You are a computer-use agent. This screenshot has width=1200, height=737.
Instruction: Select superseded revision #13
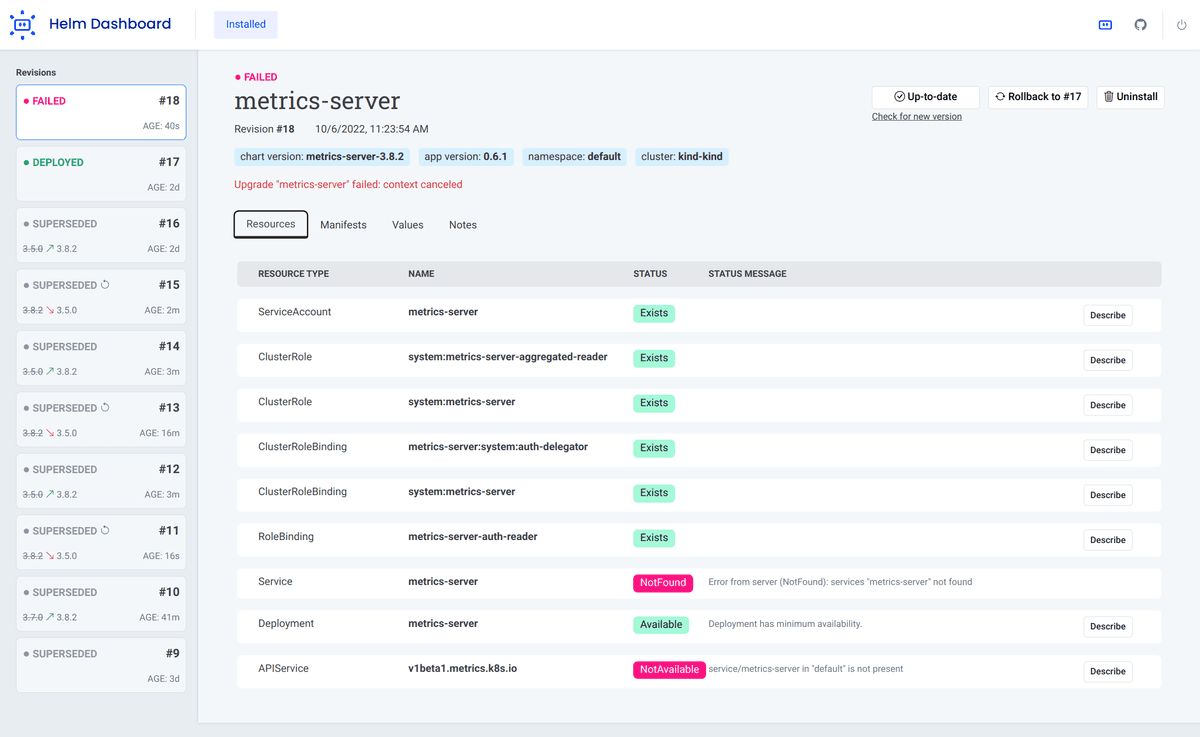tap(101, 420)
